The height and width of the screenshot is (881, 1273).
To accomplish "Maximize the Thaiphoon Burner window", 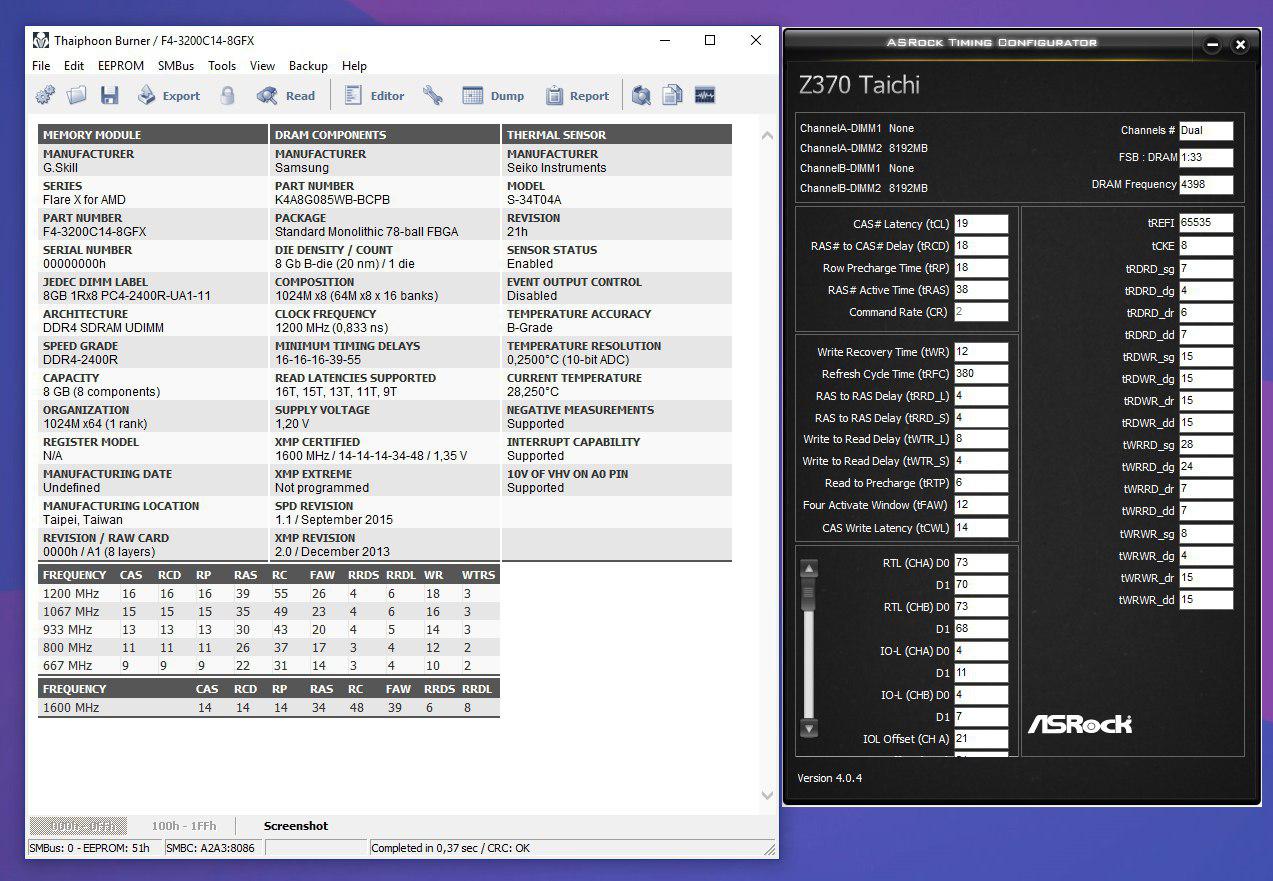I will pos(710,41).
